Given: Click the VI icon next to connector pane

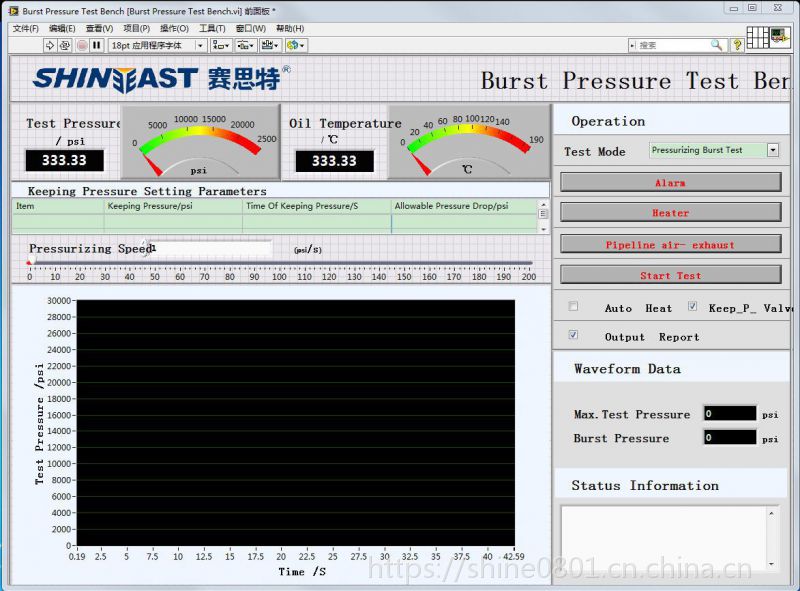Looking at the screenshot, I should point(780,37).
